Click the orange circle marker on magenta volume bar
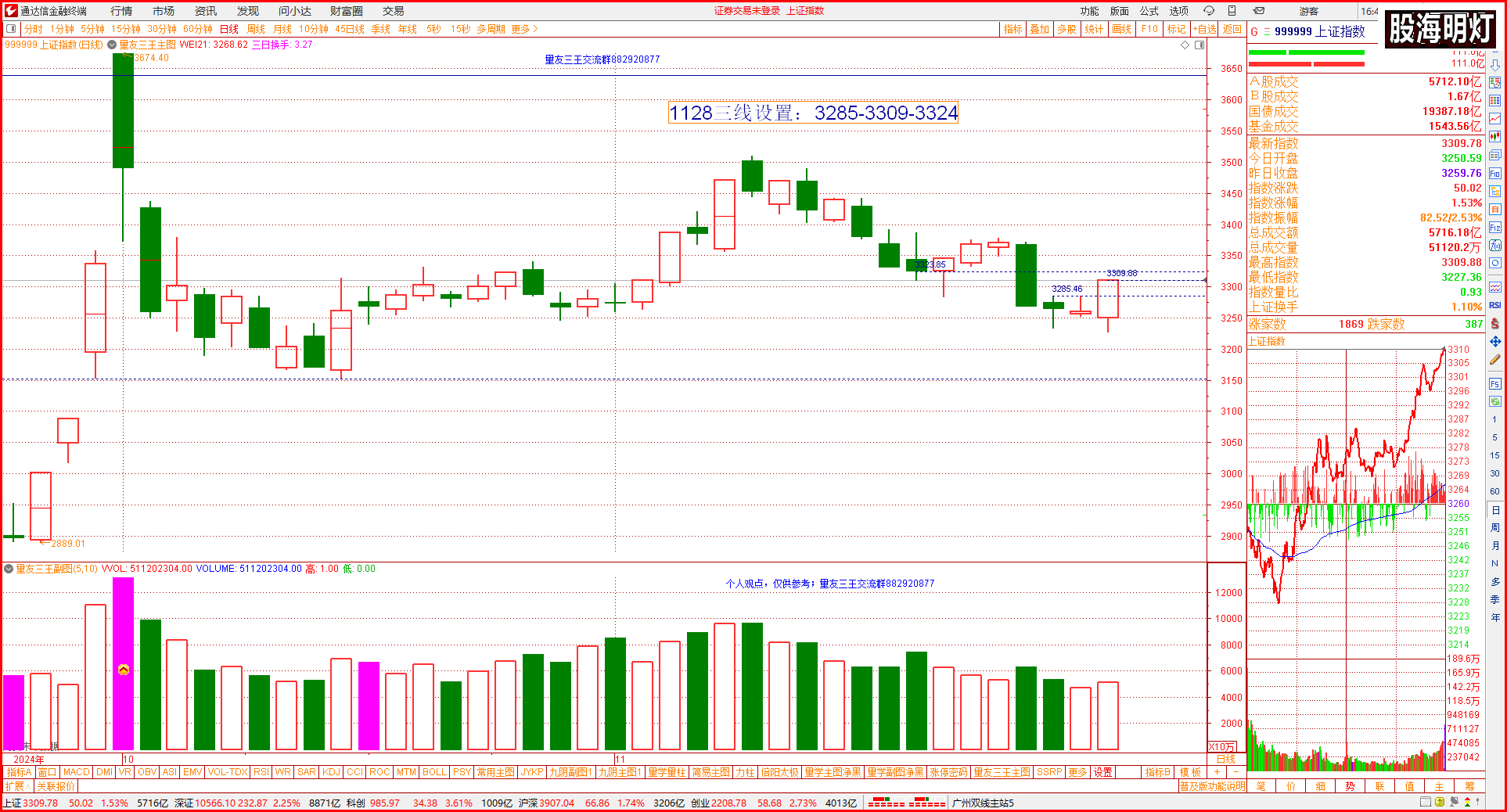 [x=124, y=670]
